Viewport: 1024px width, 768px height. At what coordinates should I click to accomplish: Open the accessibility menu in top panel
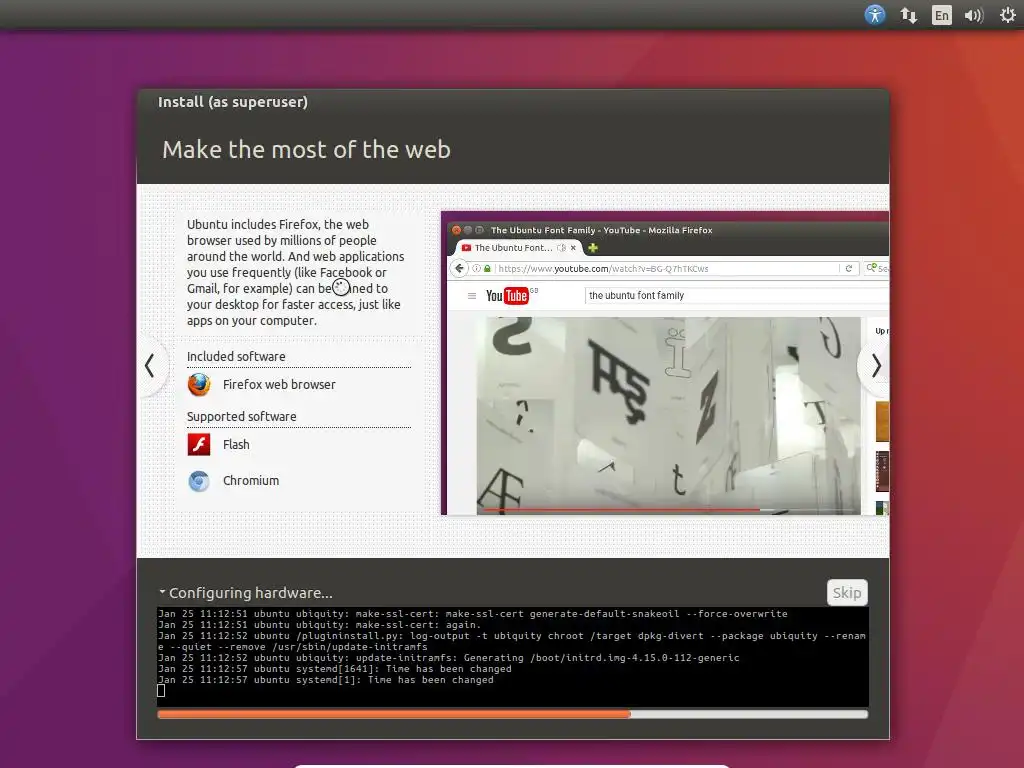click(874, 14)
